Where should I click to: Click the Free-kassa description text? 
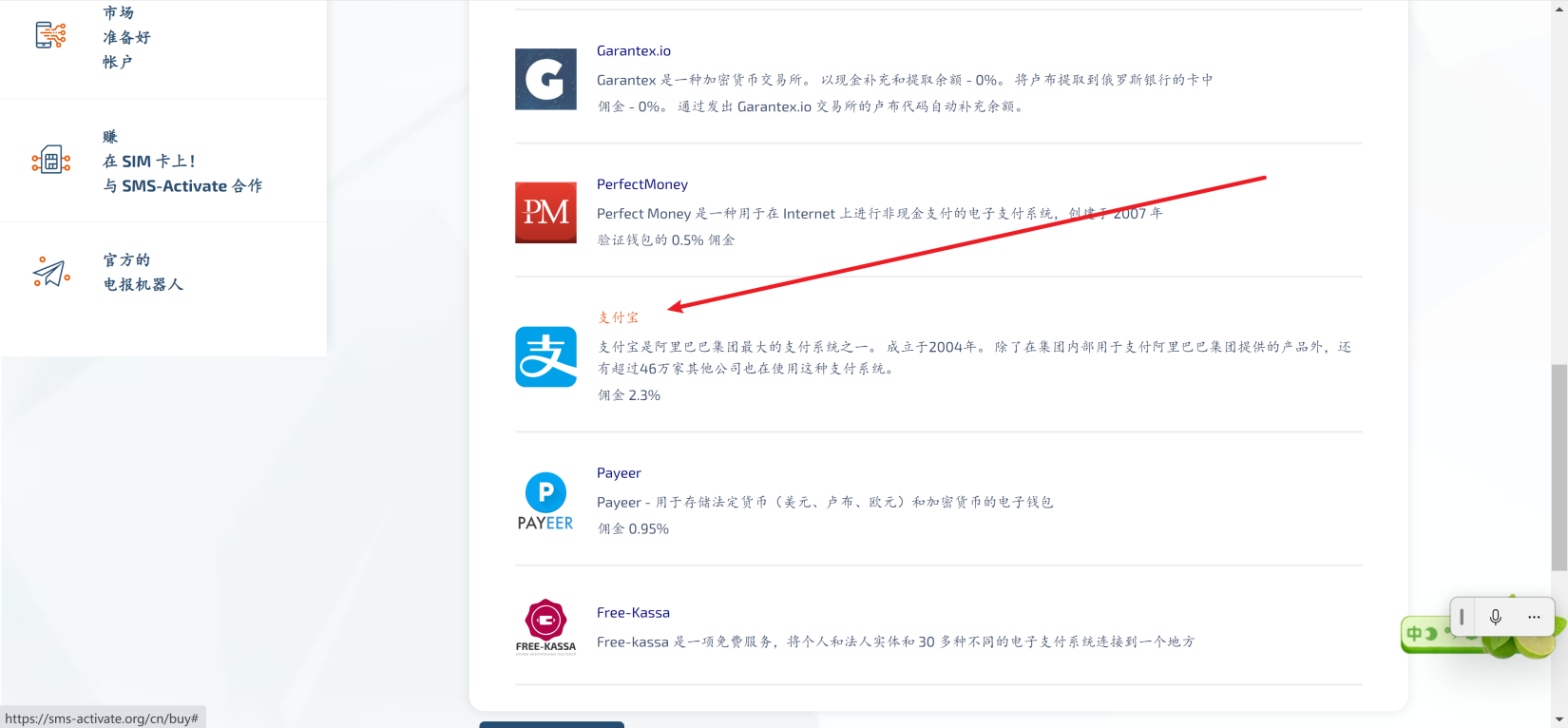point(896,642)
